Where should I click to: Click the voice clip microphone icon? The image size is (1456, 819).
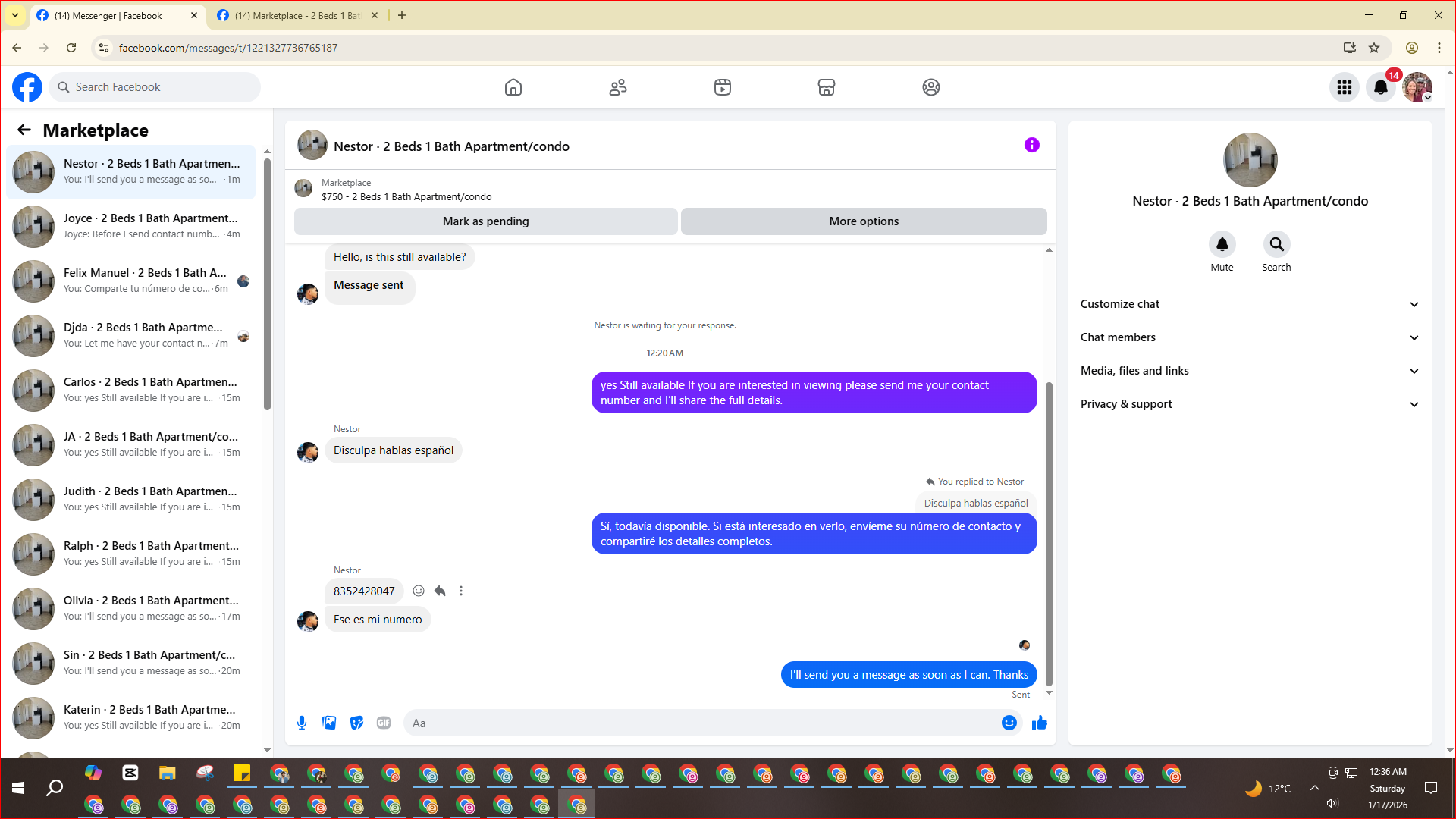tap(302, 723)
